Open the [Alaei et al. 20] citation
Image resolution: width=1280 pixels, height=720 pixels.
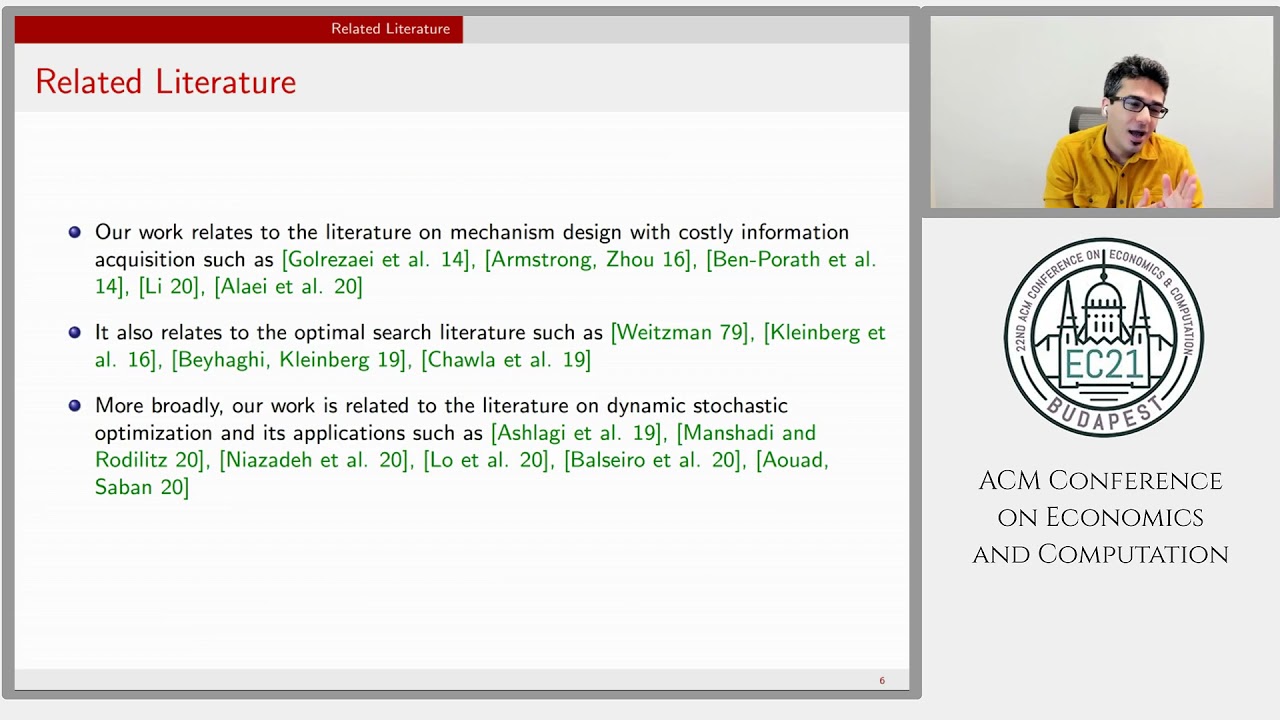[x=288, y=287]
